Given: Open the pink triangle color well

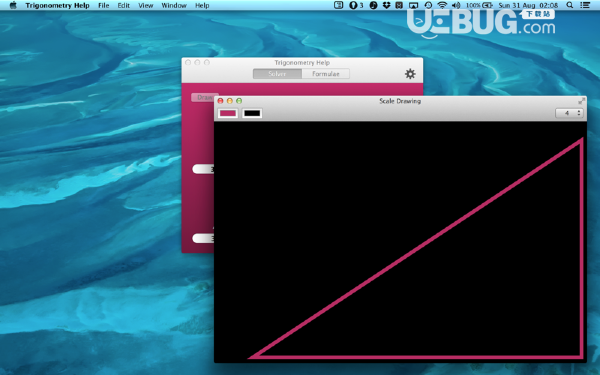Looking at the screenshot, I should click(228, 113).
